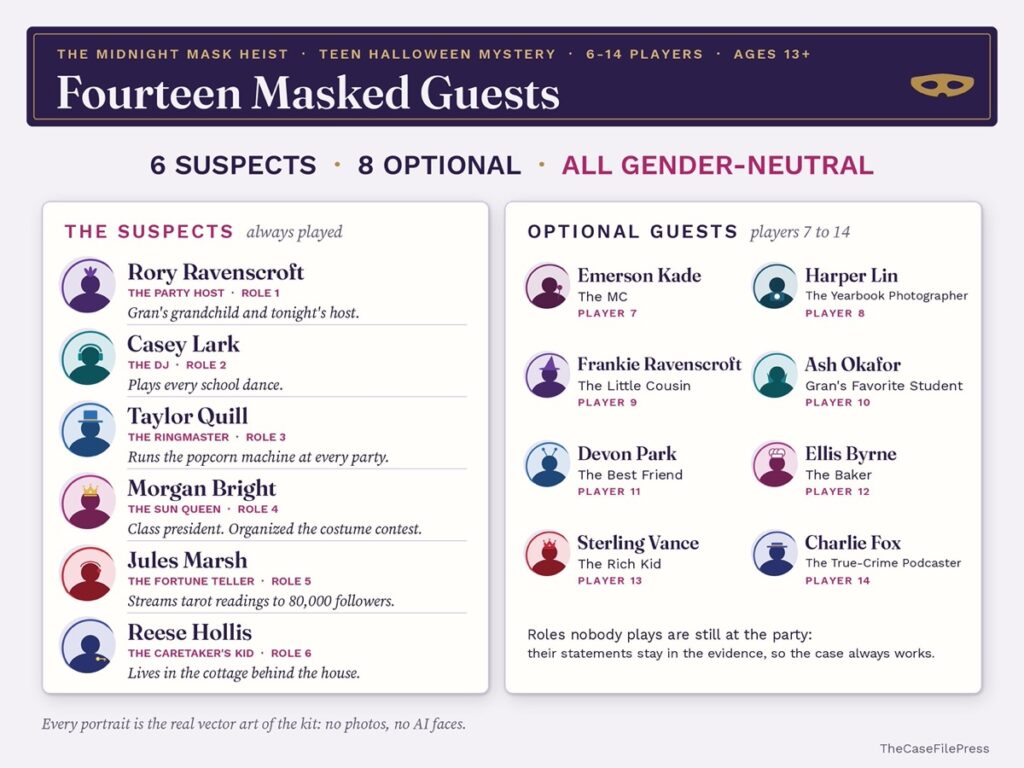Select Rory Ravenscroft's portrait icon
The height and width of the screenshot is (768, 1024).
point(88,285)
